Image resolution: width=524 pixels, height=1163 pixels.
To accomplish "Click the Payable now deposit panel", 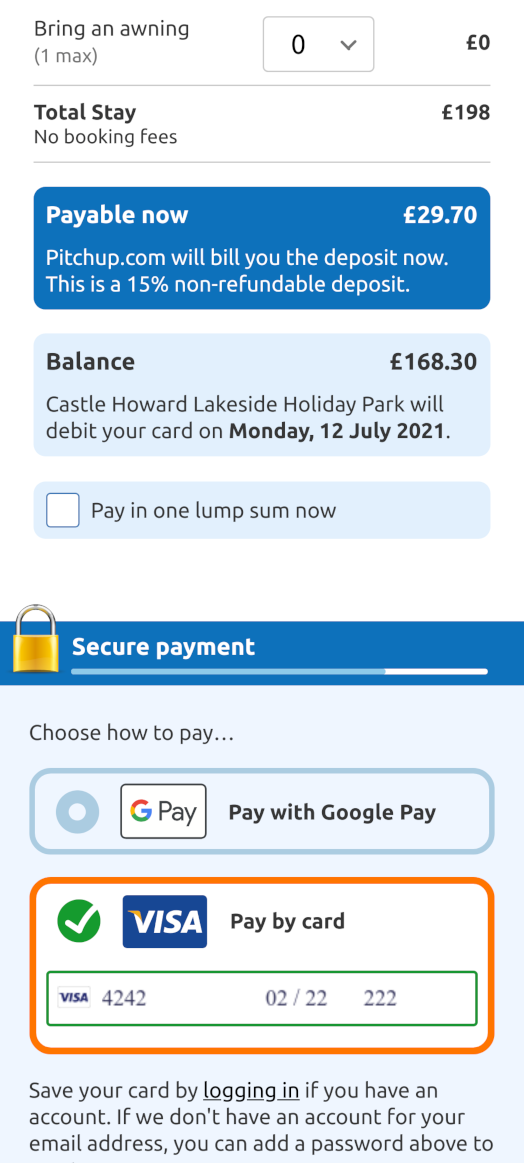I will pyautogui.click(x=262, y=248).
